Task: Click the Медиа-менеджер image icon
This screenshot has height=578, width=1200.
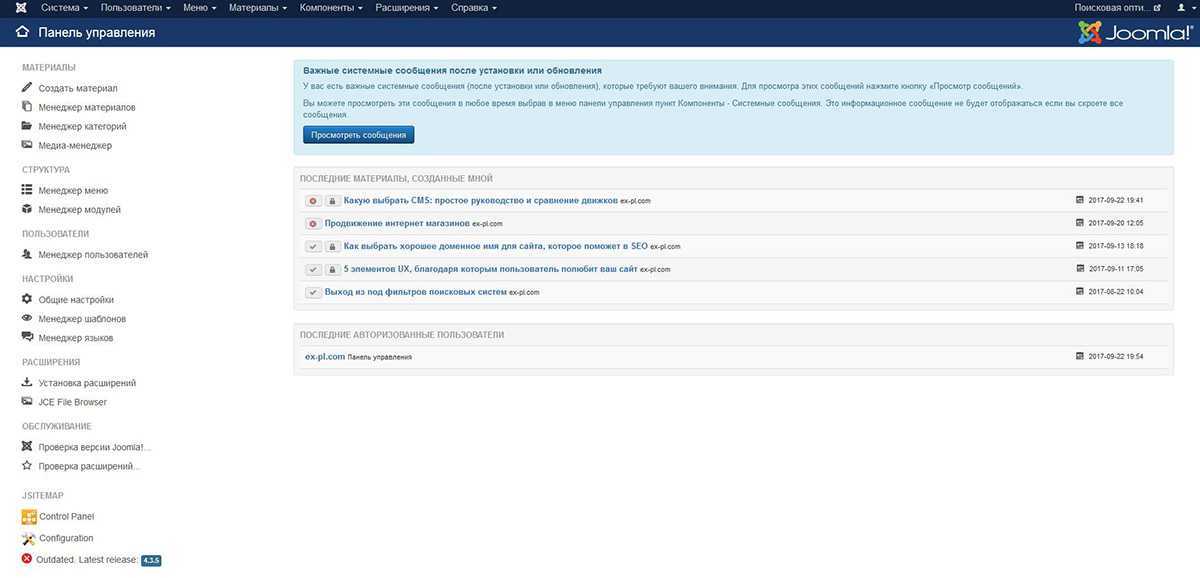Action: pyautogui.click(x=27, y=145)
